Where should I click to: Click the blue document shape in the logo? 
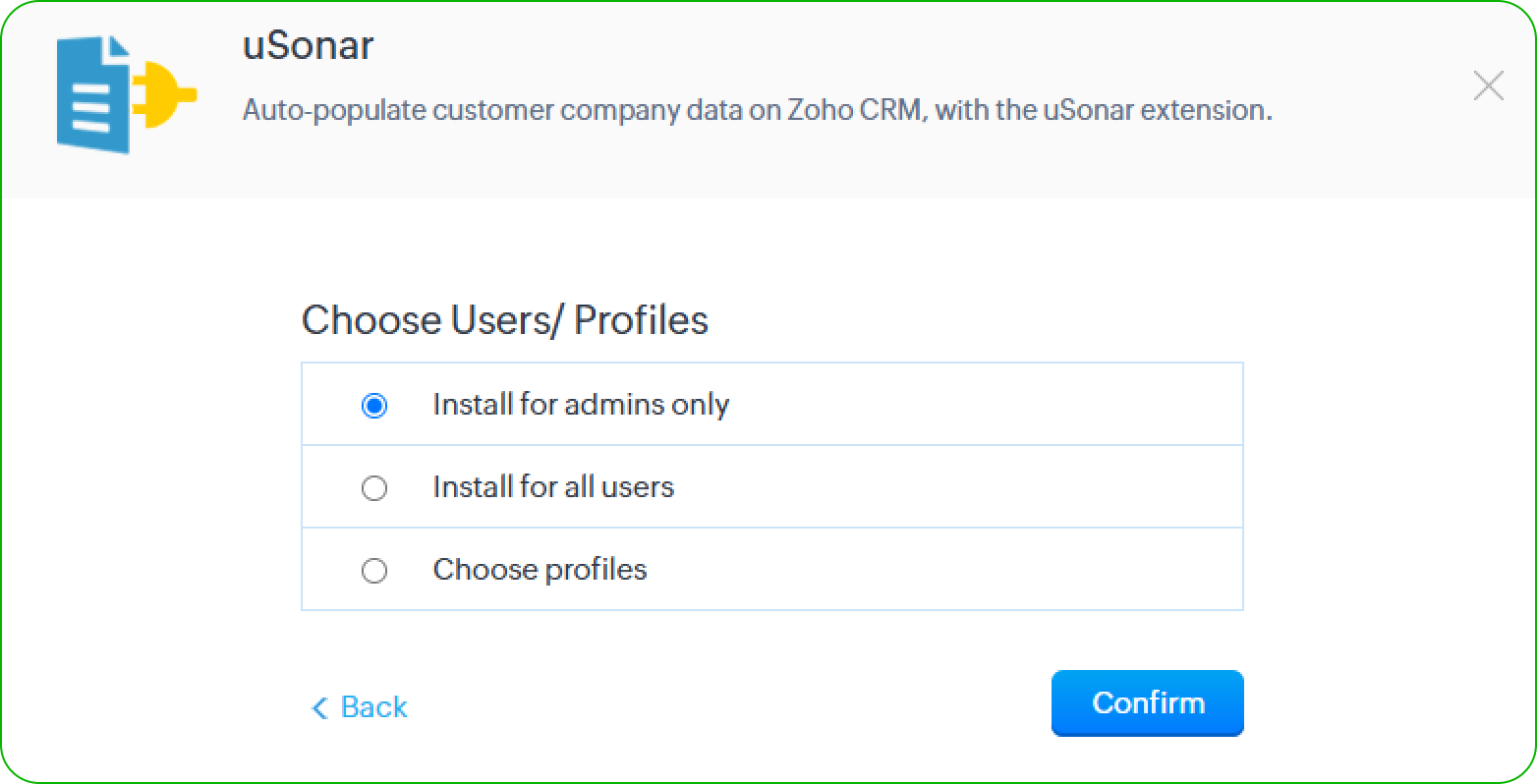point(94,95)
